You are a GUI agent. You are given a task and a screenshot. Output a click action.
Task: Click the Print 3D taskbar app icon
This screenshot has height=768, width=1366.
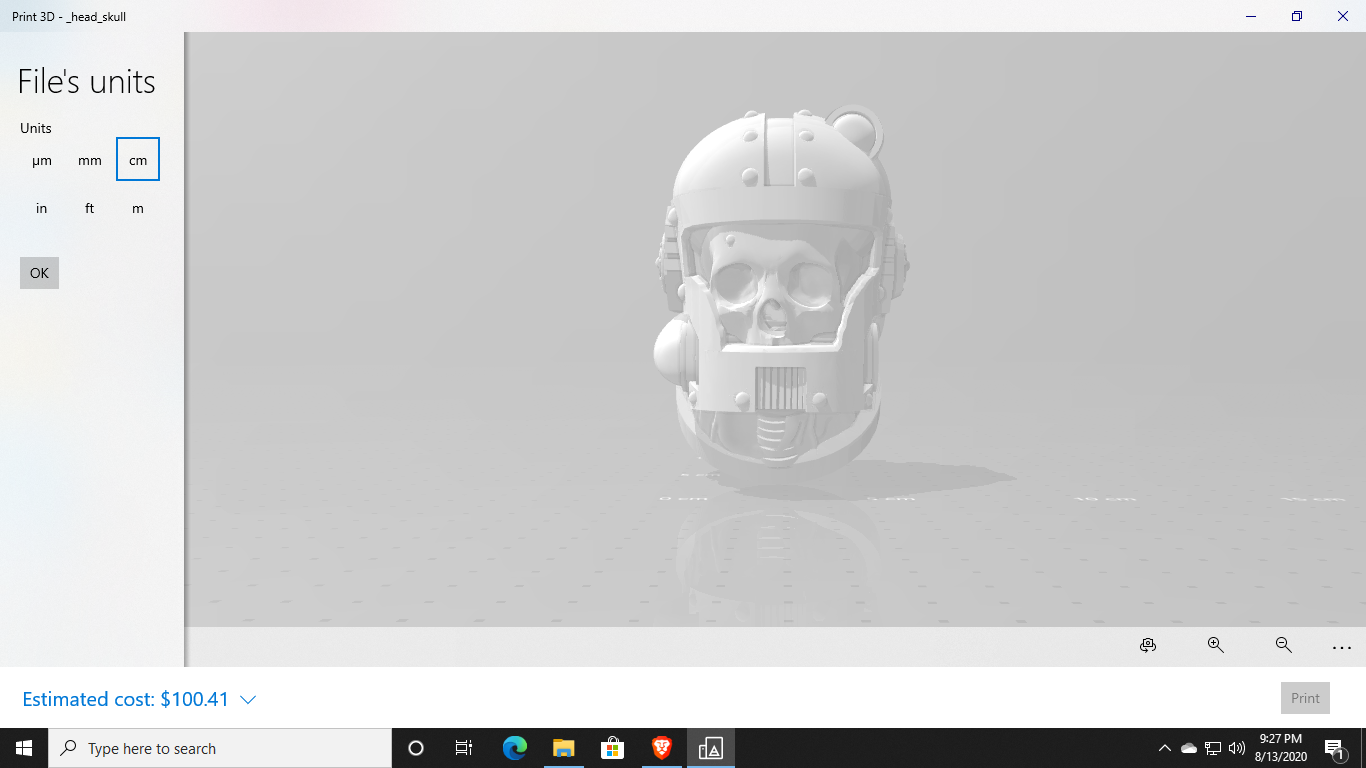pyautogui.click(x=710, y=748)
